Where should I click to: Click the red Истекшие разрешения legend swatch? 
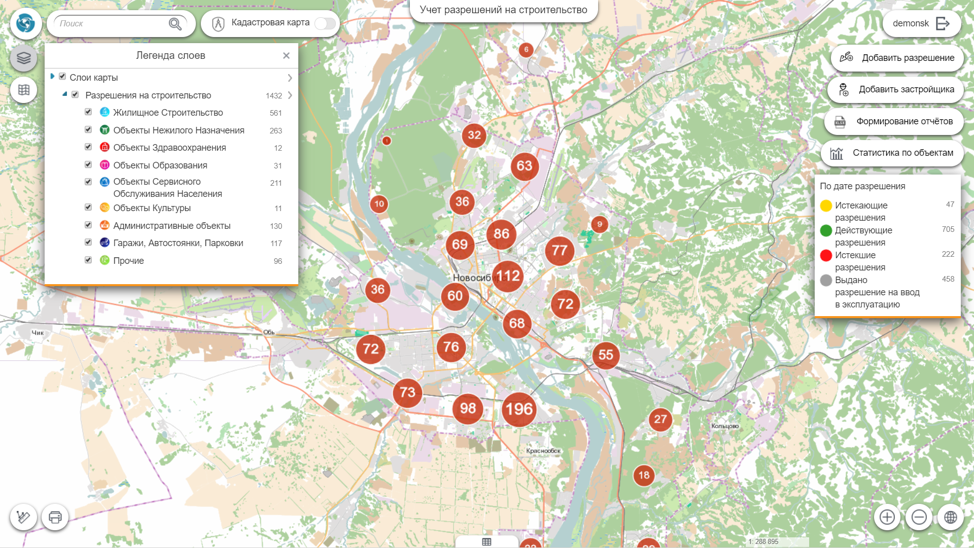click(x=826, y=256)
